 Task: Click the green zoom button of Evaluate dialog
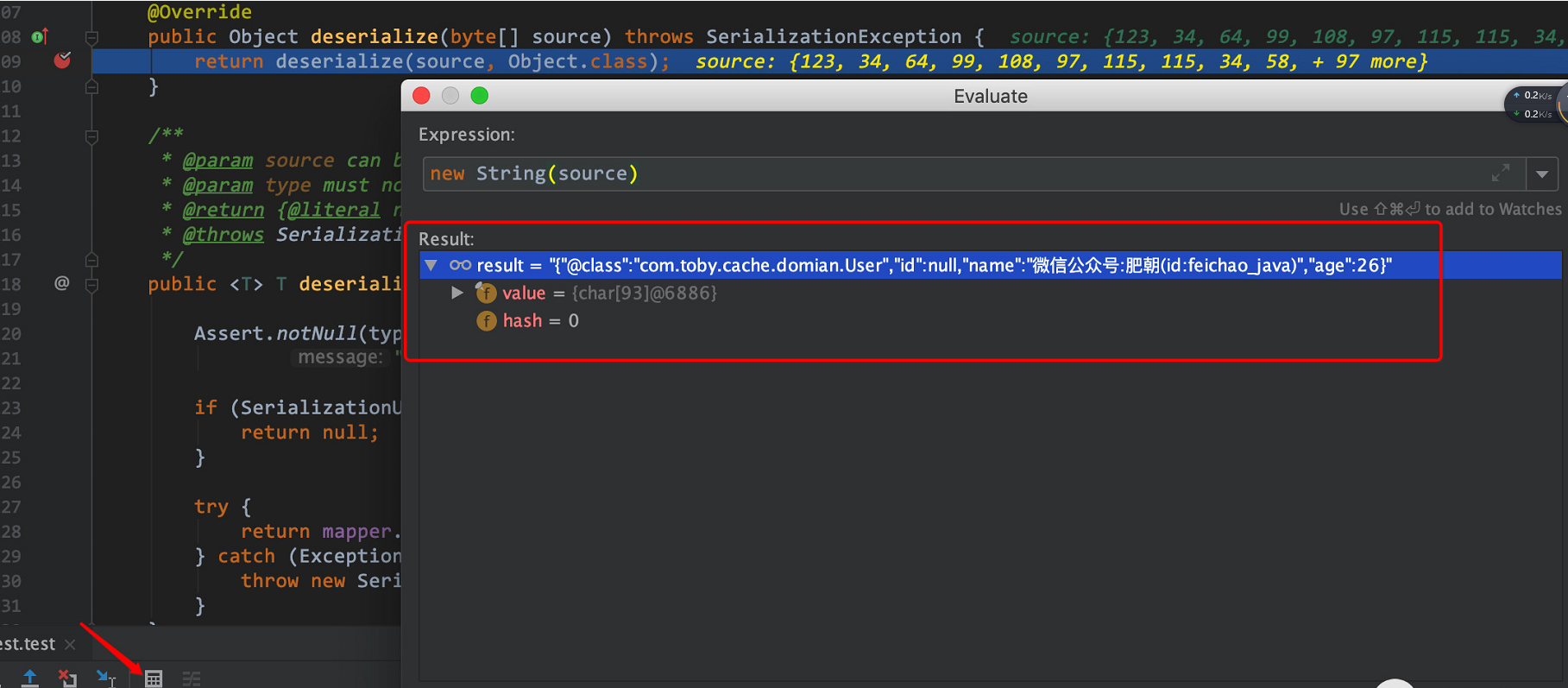point(480,96)
